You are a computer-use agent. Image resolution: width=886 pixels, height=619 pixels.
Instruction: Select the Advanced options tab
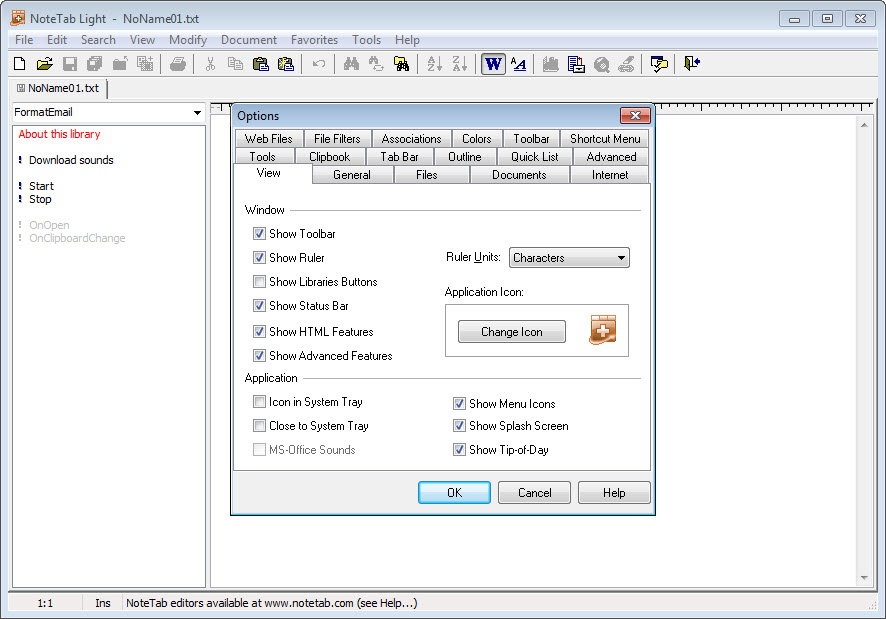click(x=611, y=157)
